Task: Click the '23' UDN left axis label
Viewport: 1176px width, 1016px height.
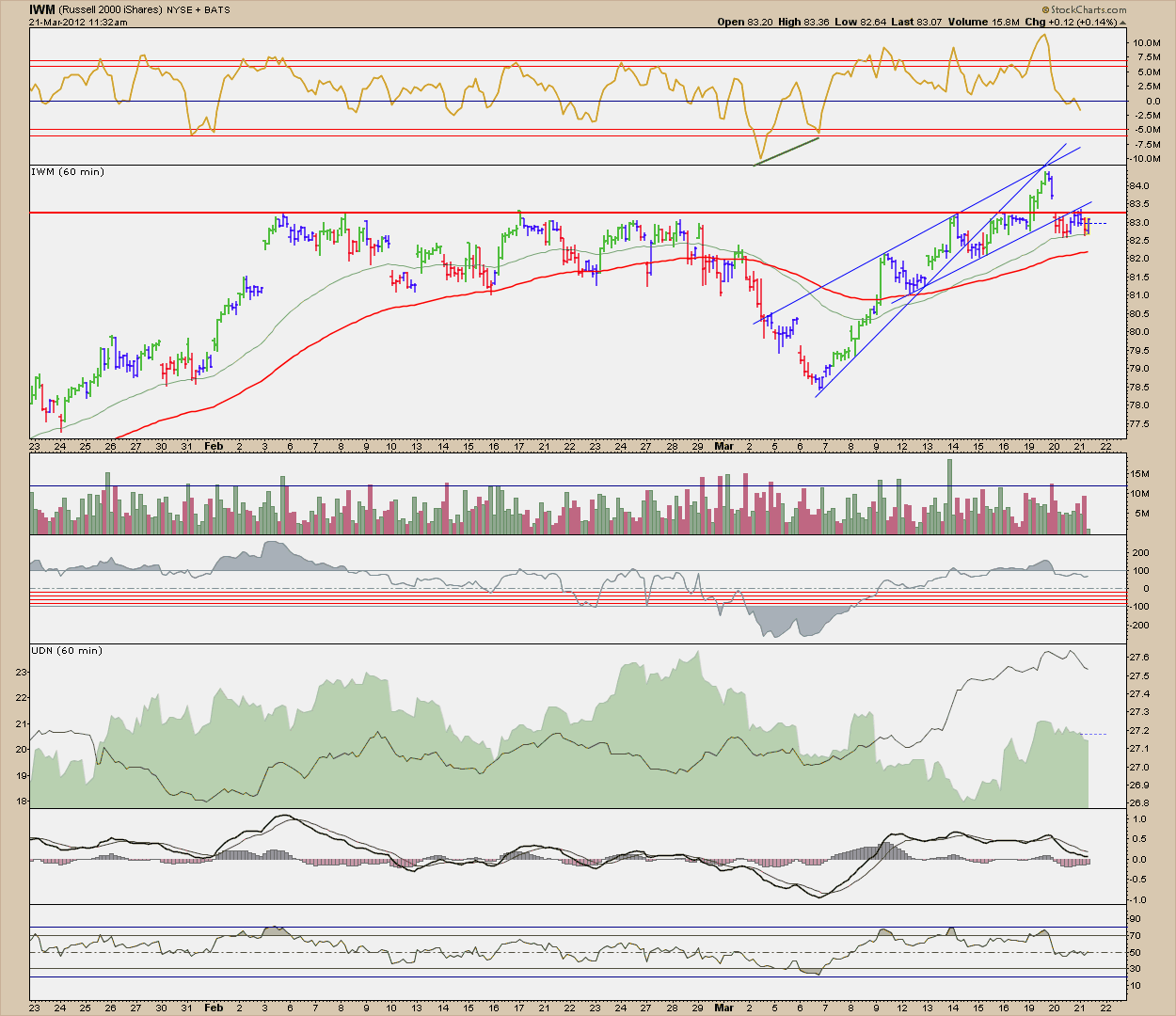Action: coord(23,672)
